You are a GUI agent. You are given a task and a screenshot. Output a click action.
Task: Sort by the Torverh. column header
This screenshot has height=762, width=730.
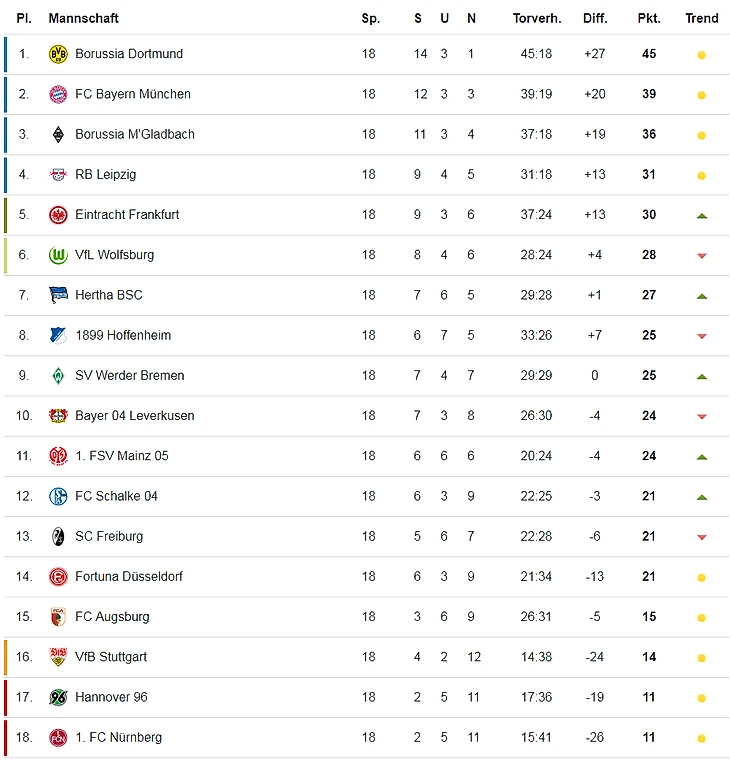[537, 18]
